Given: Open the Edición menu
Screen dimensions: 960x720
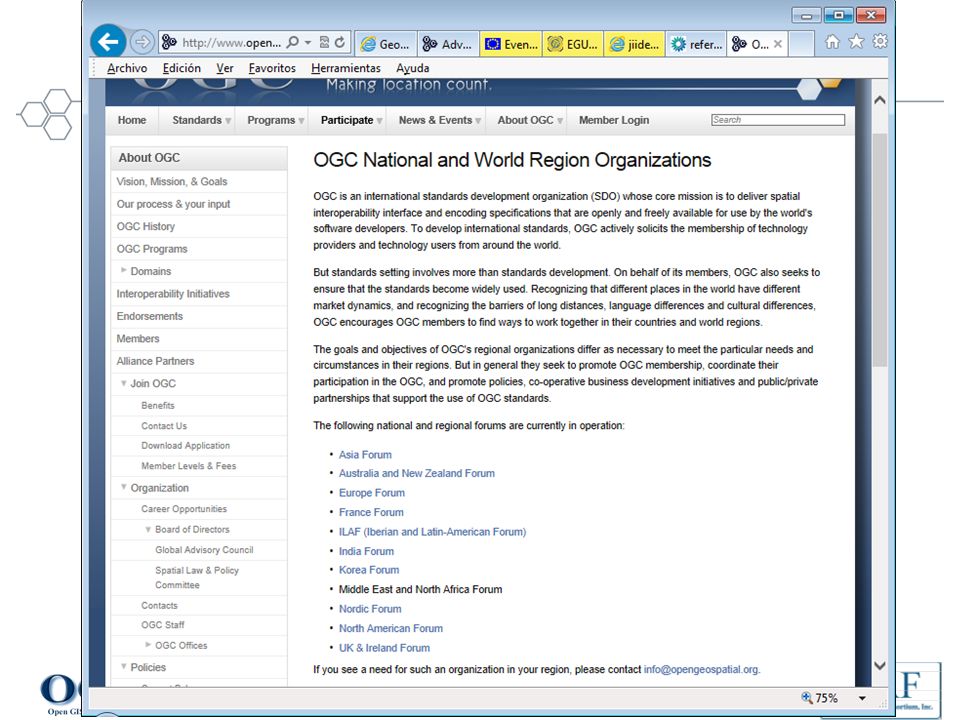Looking at the screenshot, I should [181, 68].
